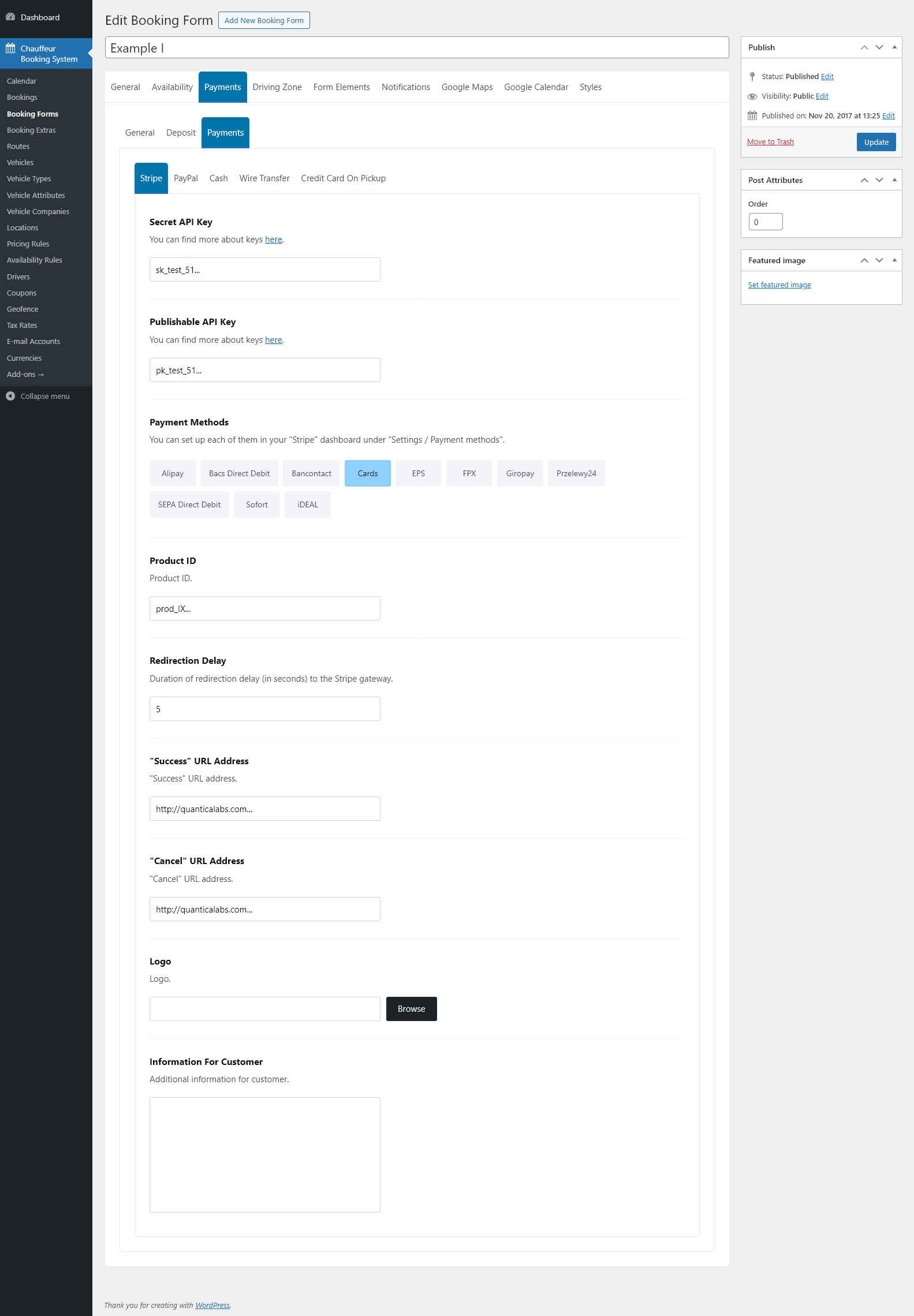Viewport: 914px width, 1316px height.
Task: Click the Set featured image link
Action: (779, 285)
